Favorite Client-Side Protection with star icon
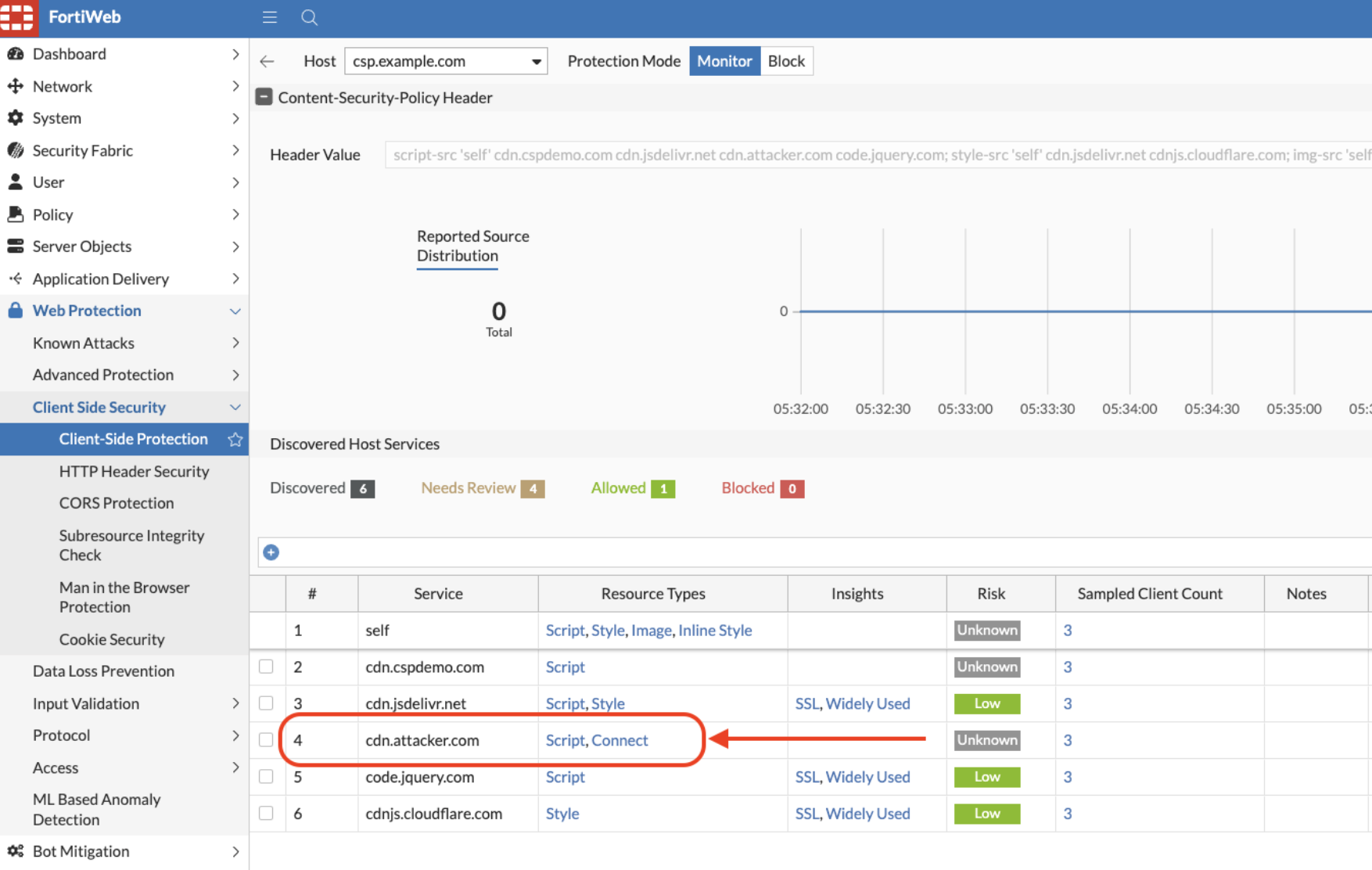Screen dimensions: 1372x870 (x=235, y=440)
